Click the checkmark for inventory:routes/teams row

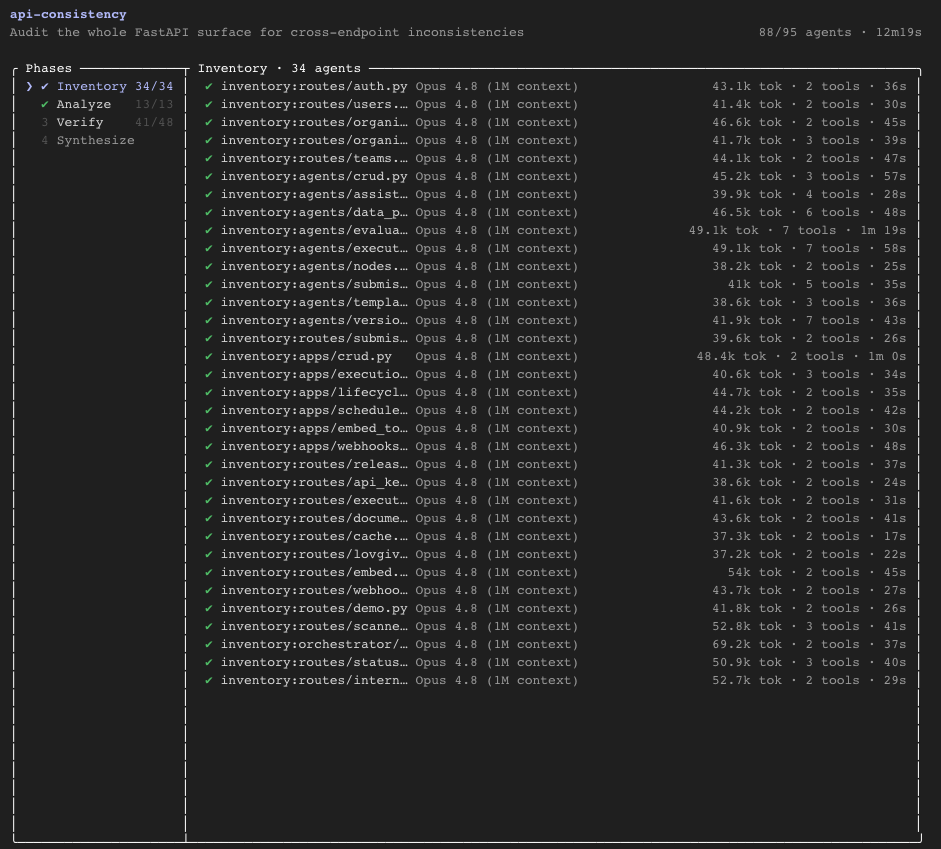(209, 158)
